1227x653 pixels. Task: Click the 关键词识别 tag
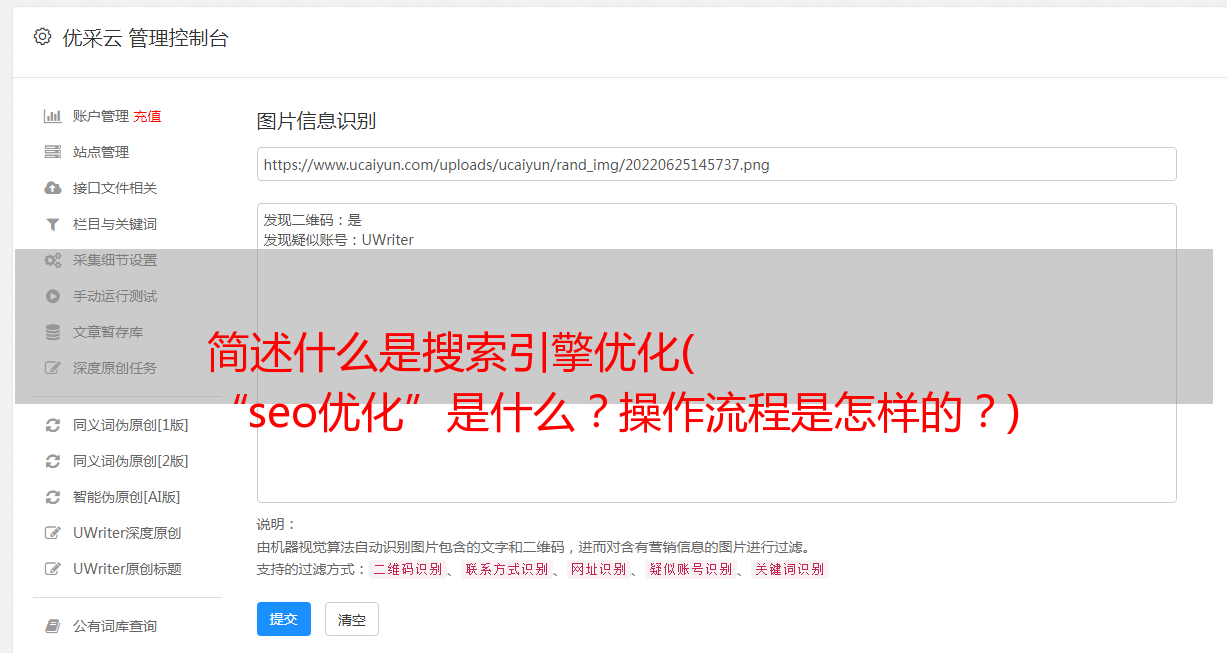(x=789, y=569)
